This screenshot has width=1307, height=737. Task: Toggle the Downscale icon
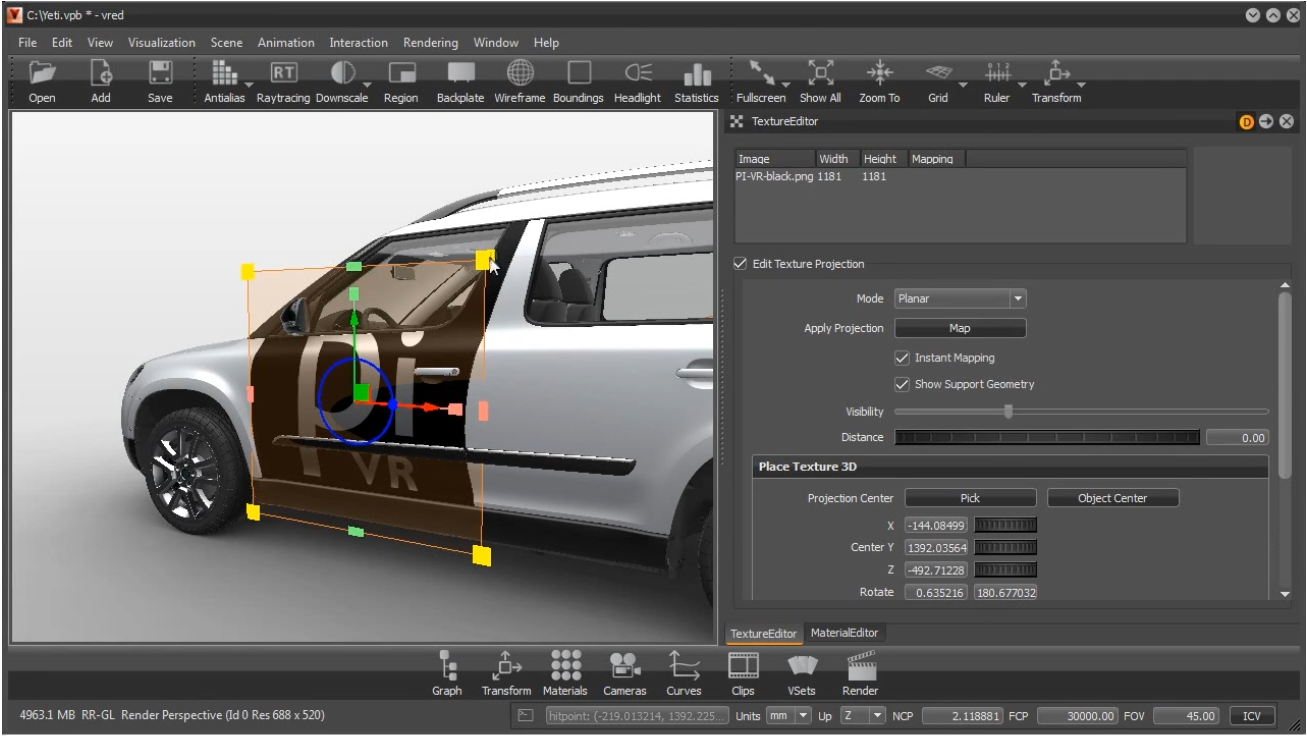click(x=343, y=74)
